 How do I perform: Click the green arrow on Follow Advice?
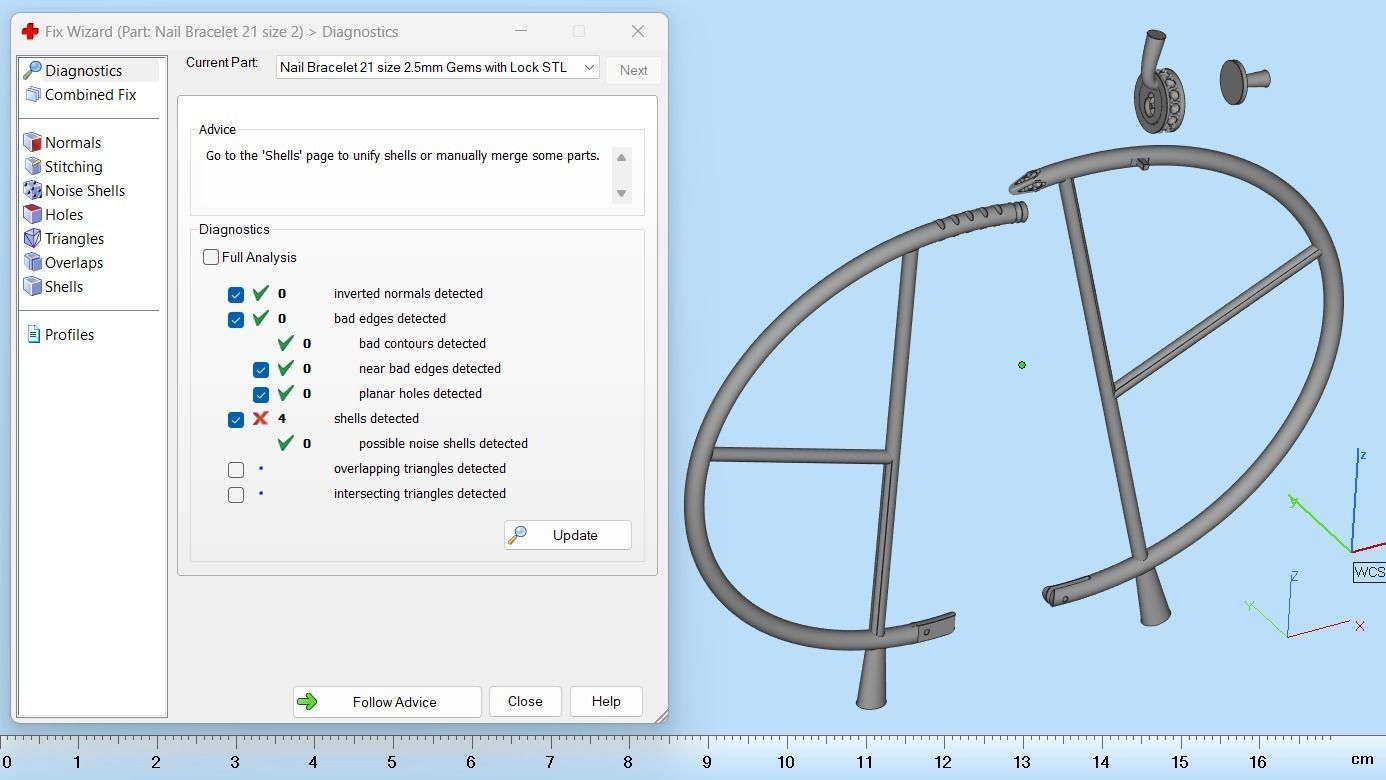tap(307, 702)
